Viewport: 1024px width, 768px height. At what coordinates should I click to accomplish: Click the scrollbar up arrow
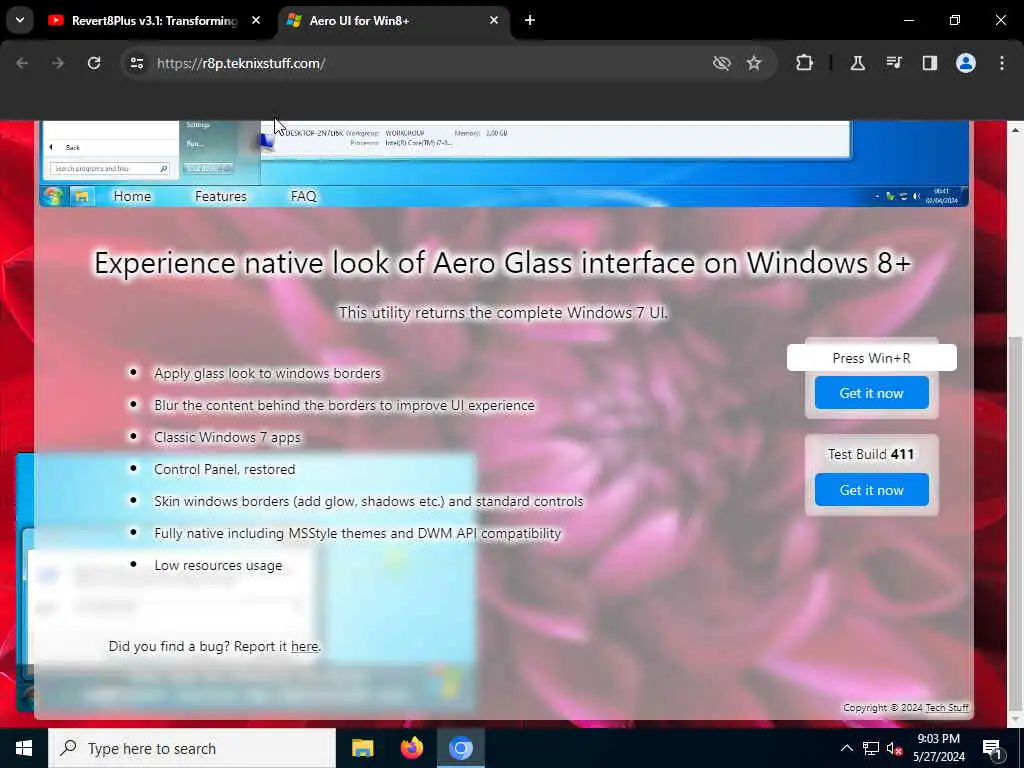click(1015, 131)
